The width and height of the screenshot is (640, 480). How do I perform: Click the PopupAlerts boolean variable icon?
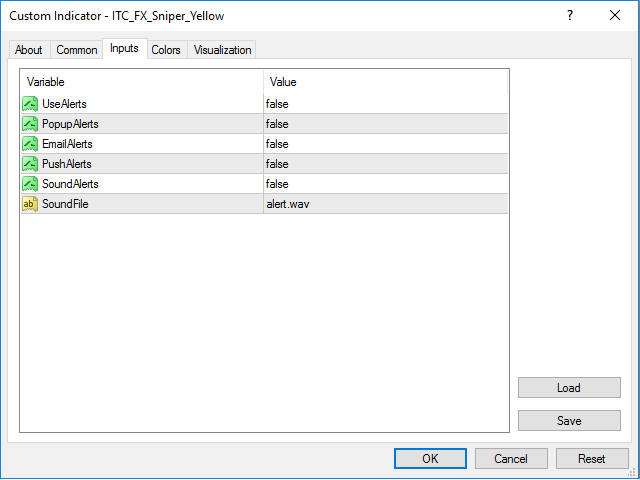pyautogui.click(x=30, y=124)
